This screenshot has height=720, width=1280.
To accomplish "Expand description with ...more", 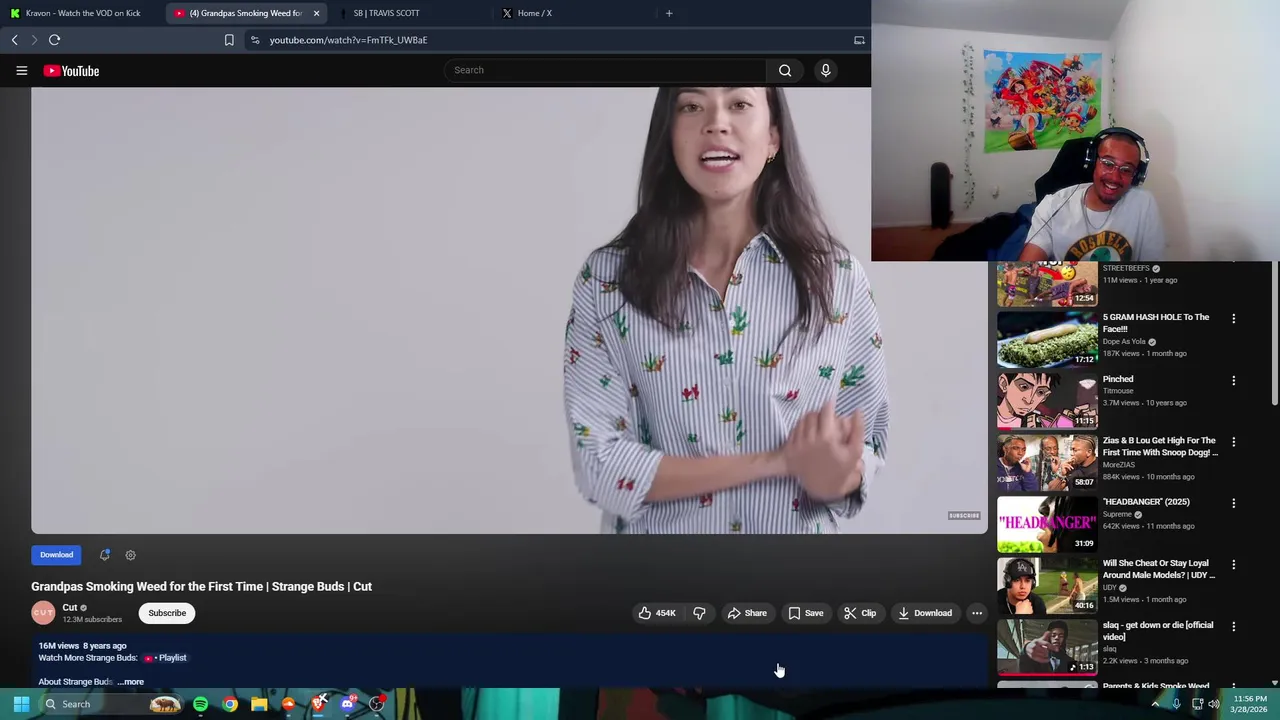I will coord(131,682).
